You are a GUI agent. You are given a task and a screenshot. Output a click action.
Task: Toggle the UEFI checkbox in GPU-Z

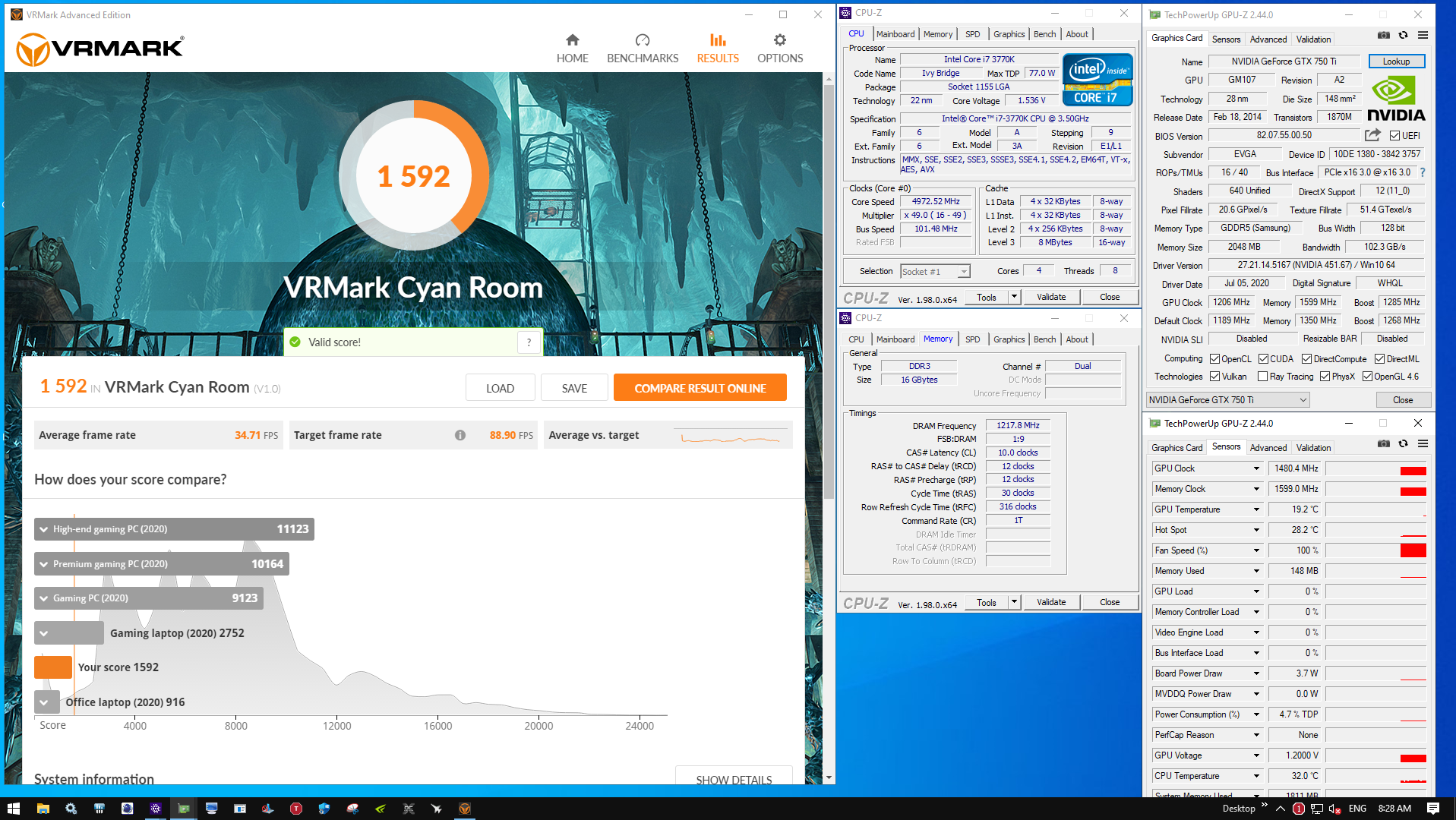1394,136
